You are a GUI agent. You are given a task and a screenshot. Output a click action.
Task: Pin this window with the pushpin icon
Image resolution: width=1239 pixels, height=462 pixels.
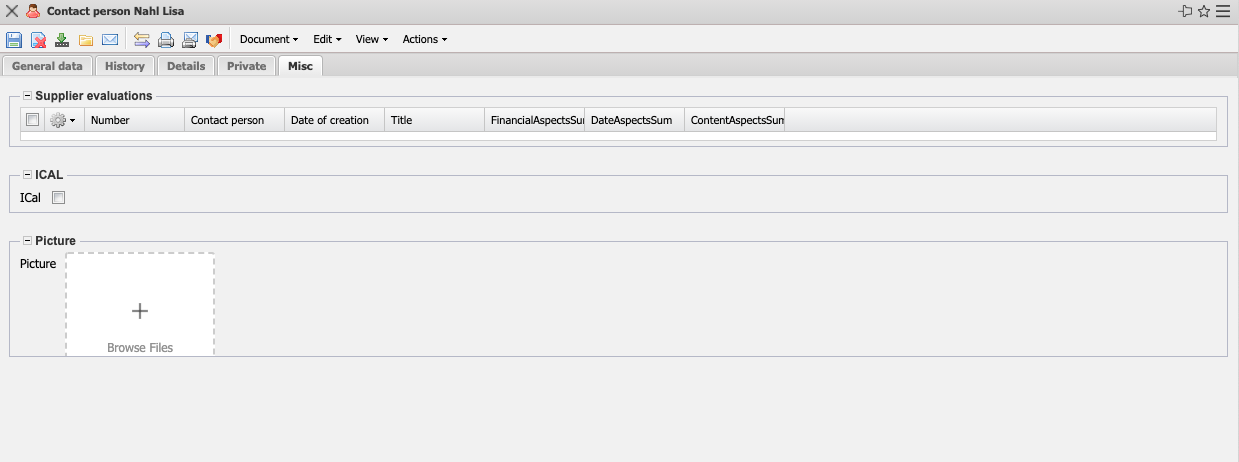[1186, 11]
